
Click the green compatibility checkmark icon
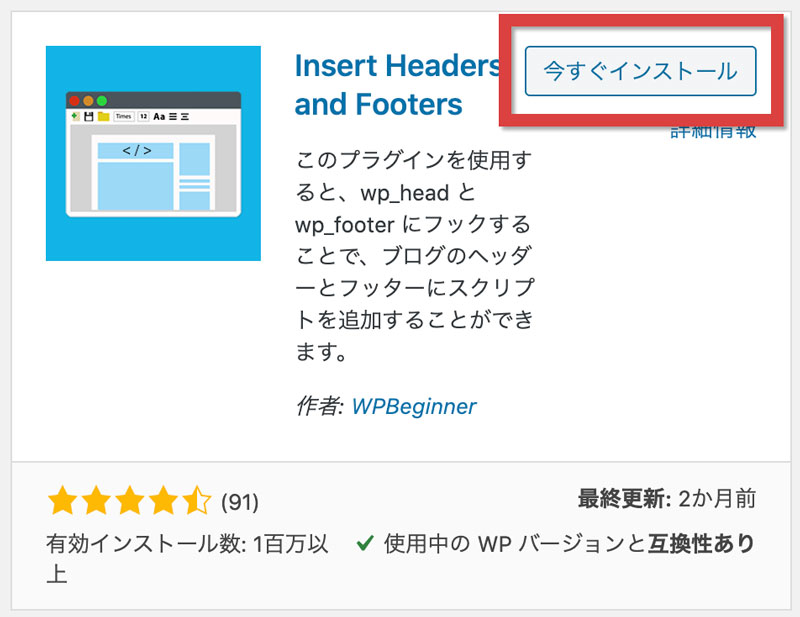pos(365,545)
